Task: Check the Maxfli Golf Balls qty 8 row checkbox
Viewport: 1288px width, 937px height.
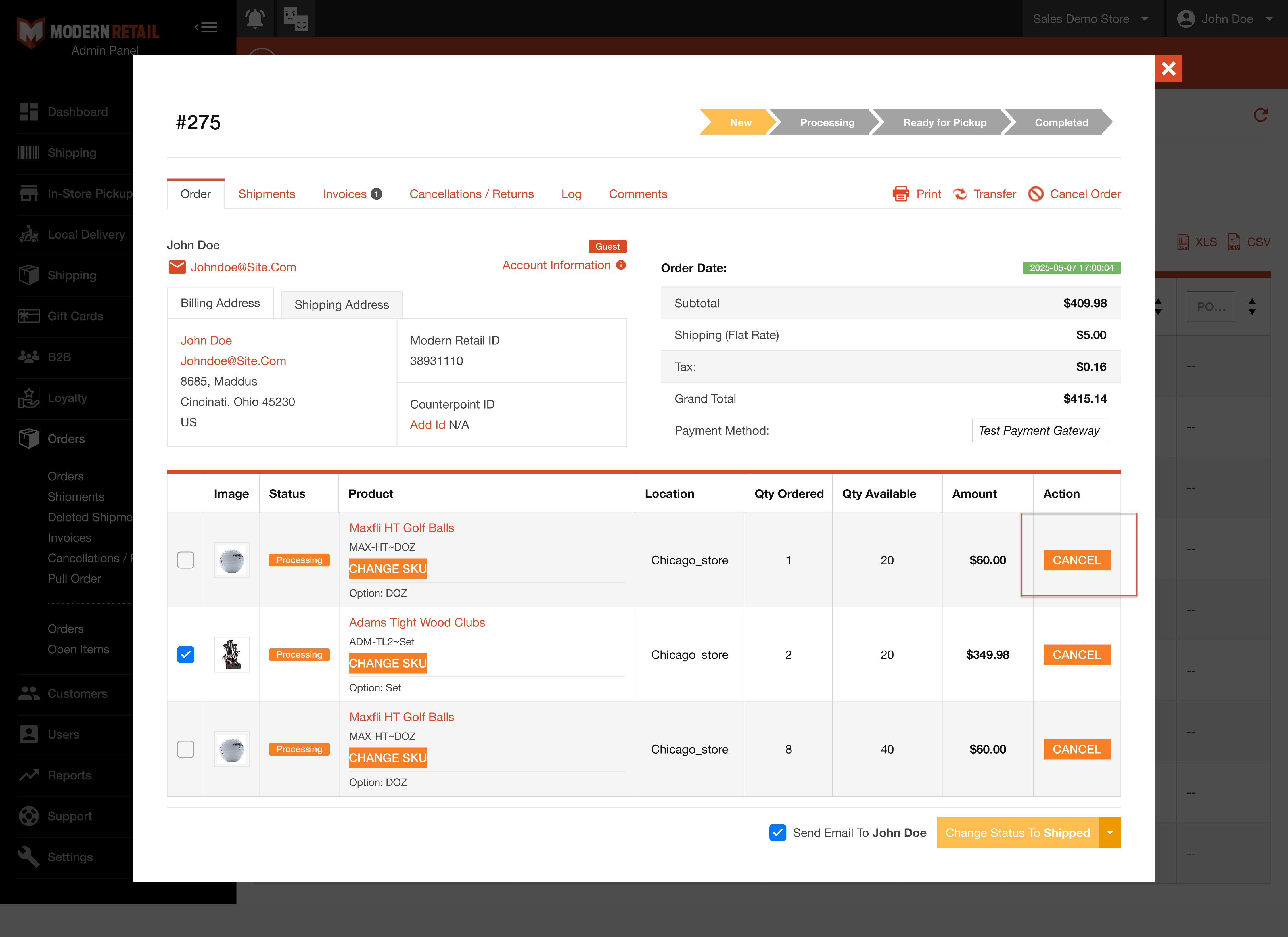Action: pyautogui.click(x=186, y=749)
